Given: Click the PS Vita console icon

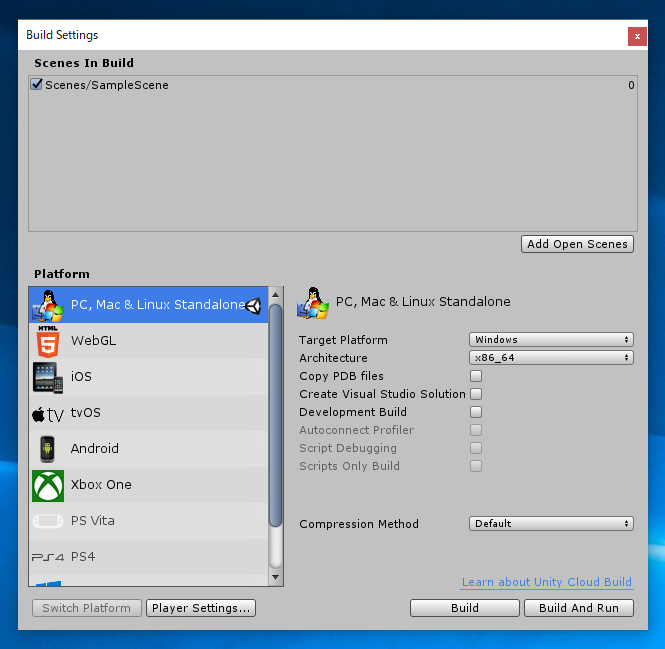Looking at the screenshot, I should pos(48,521).
